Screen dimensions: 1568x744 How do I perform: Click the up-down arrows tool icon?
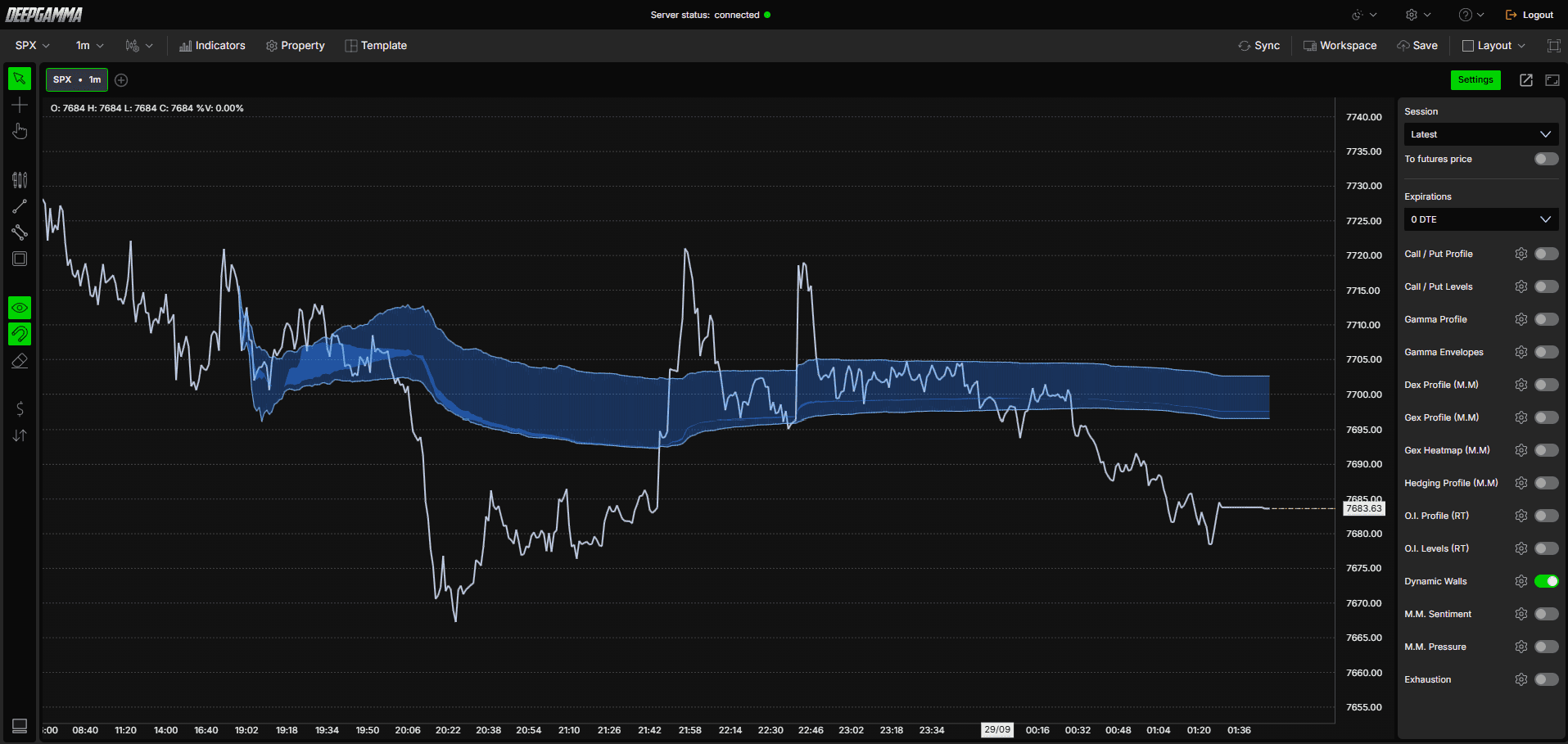[x=20, y=435]
